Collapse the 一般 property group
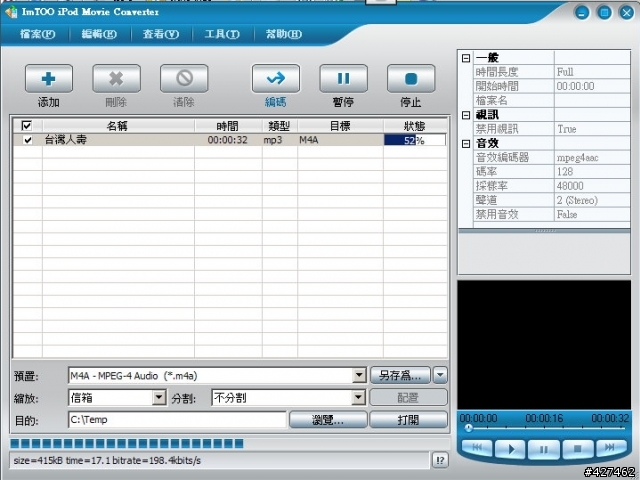Screen dimensions: 640x480 466,58
